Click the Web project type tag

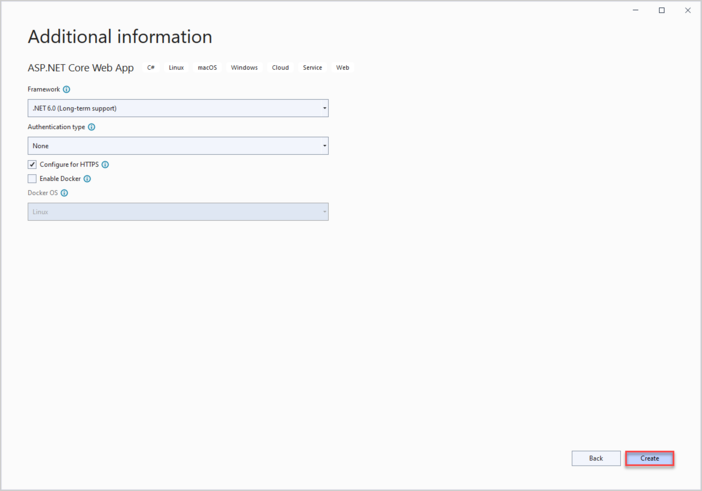[342, 68]
